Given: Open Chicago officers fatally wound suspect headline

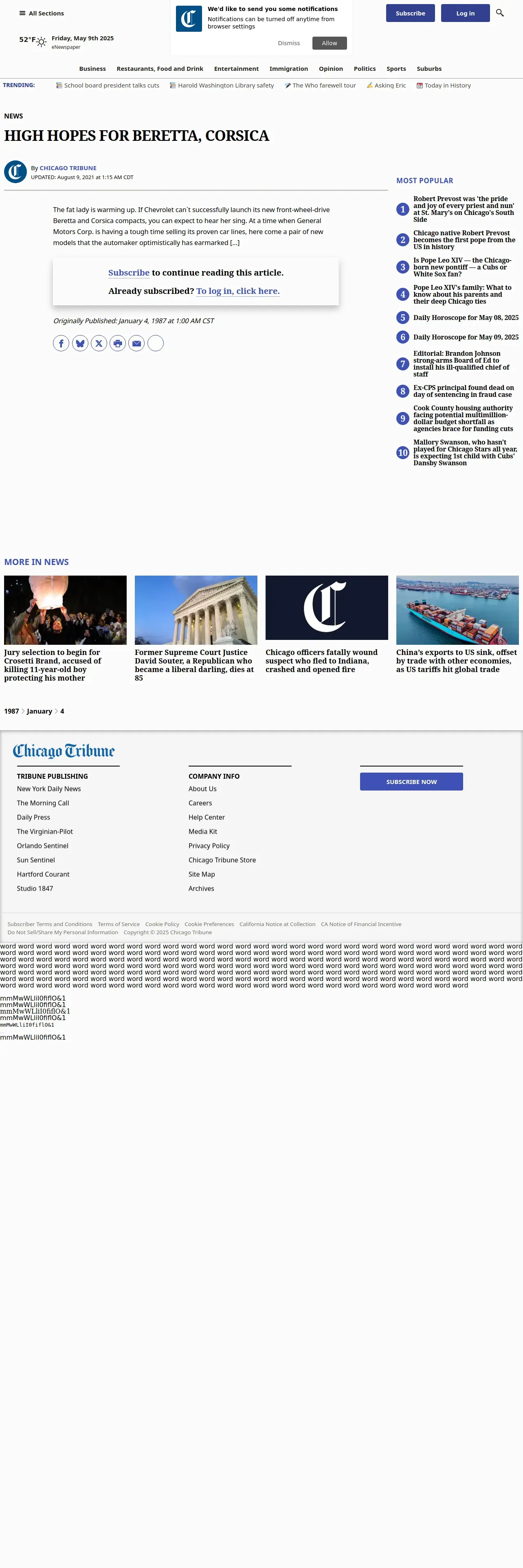Looking at the screenshot, I should [x=321, y=660].
